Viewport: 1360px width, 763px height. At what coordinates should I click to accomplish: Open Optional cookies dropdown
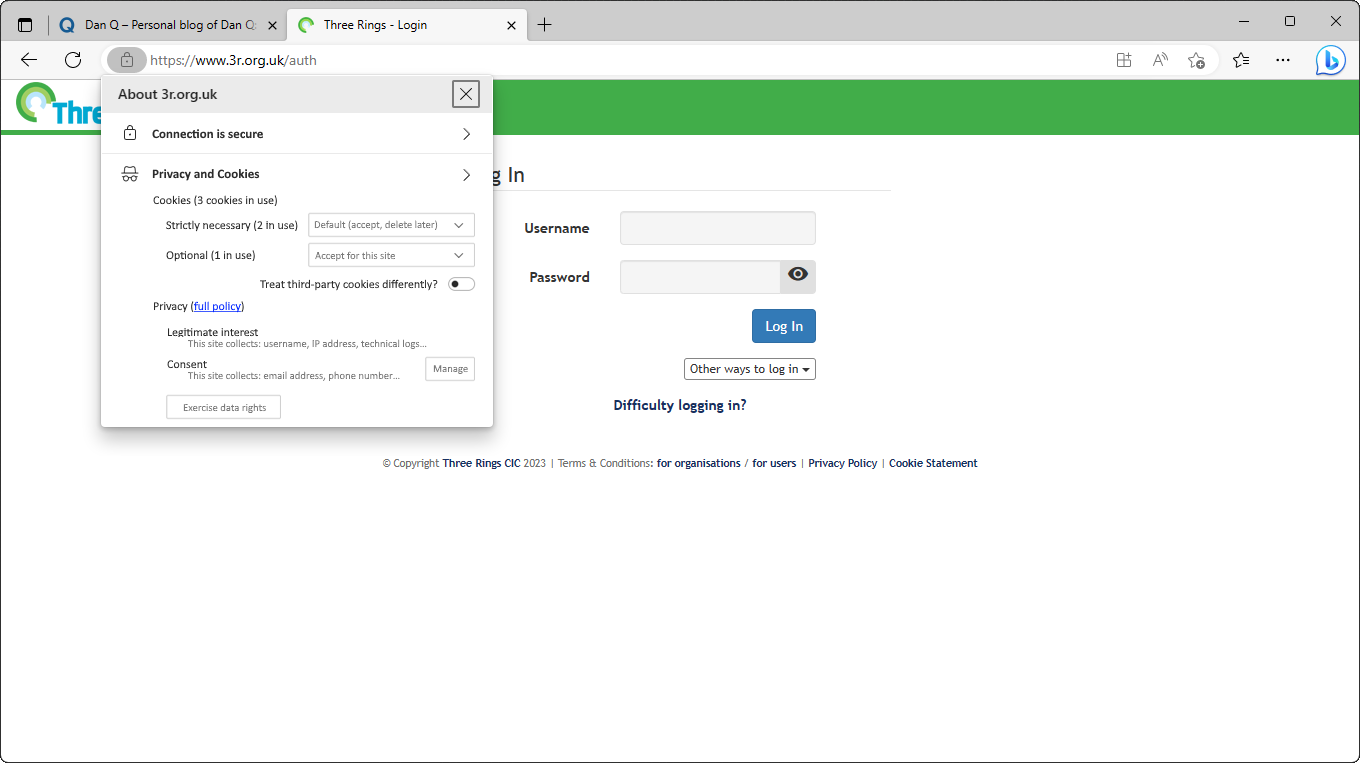391,256
